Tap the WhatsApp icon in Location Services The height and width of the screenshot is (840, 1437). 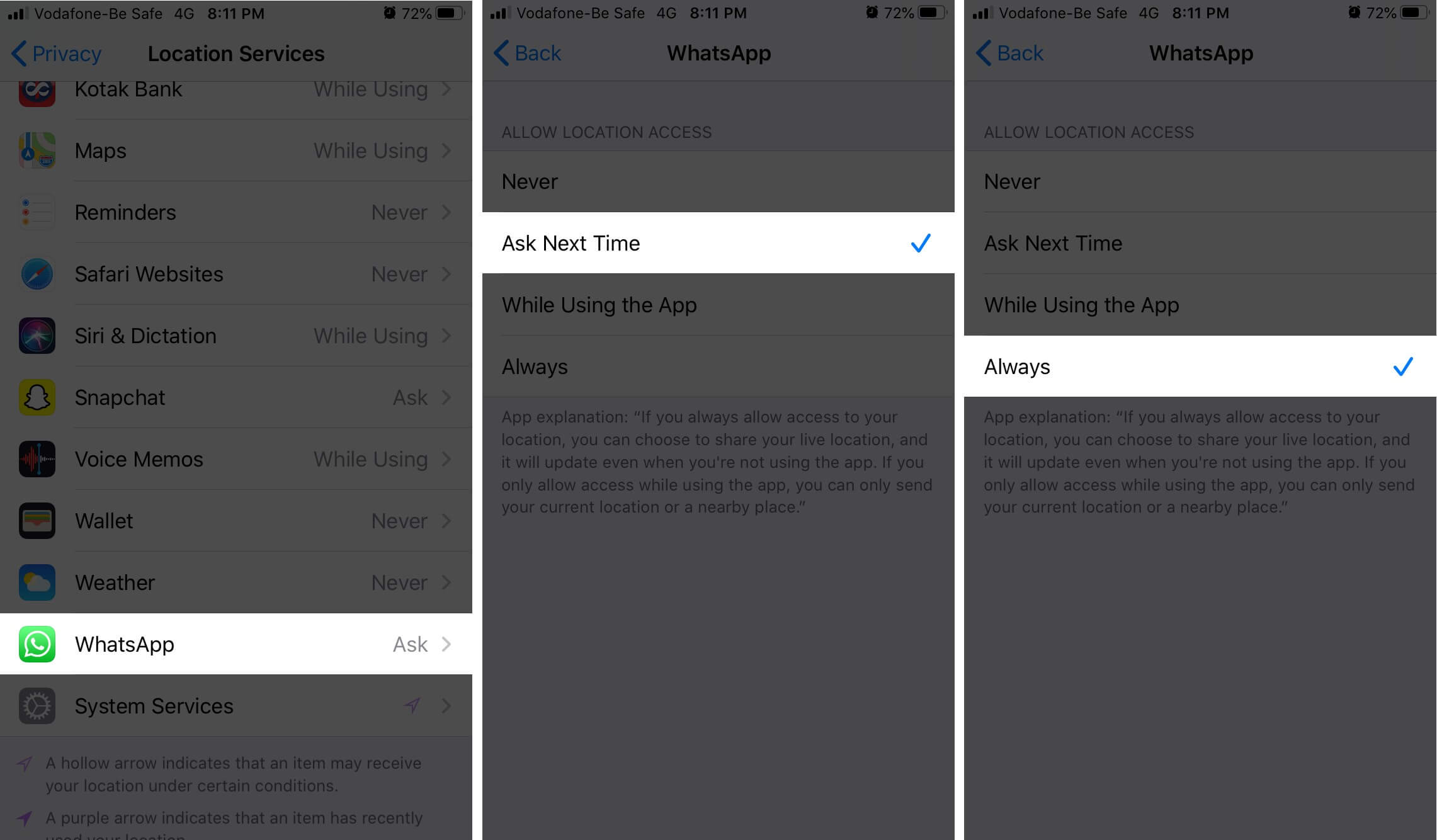36,644
